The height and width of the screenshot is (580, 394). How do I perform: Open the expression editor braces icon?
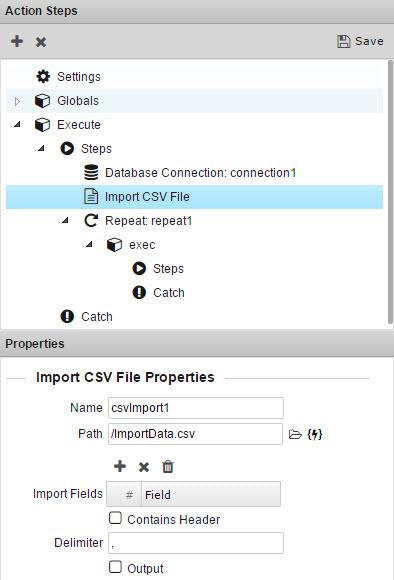click(315, 434)
